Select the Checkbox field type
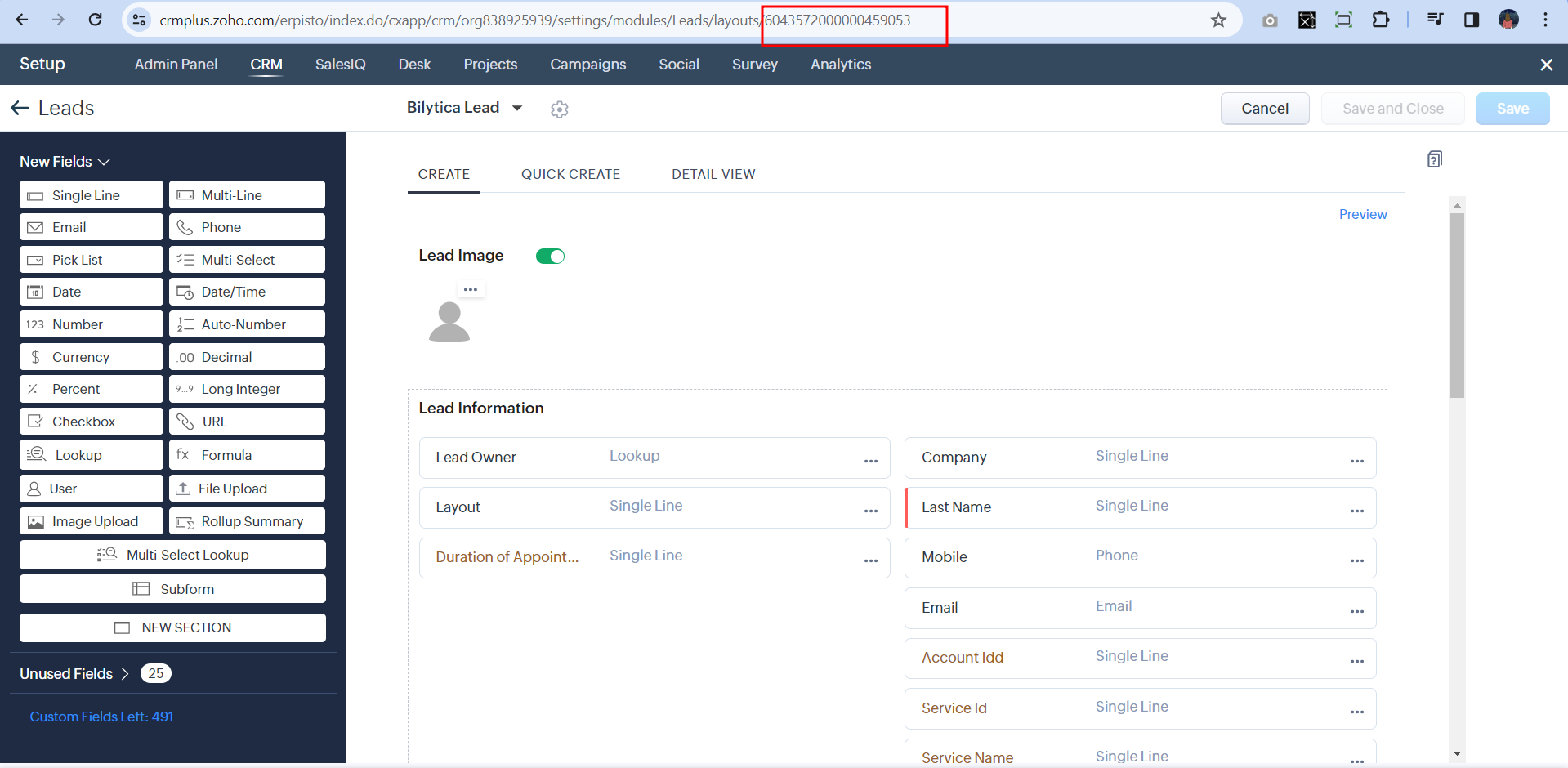Viewport: 1568px width, 768px height. click(x=92, y=422)
